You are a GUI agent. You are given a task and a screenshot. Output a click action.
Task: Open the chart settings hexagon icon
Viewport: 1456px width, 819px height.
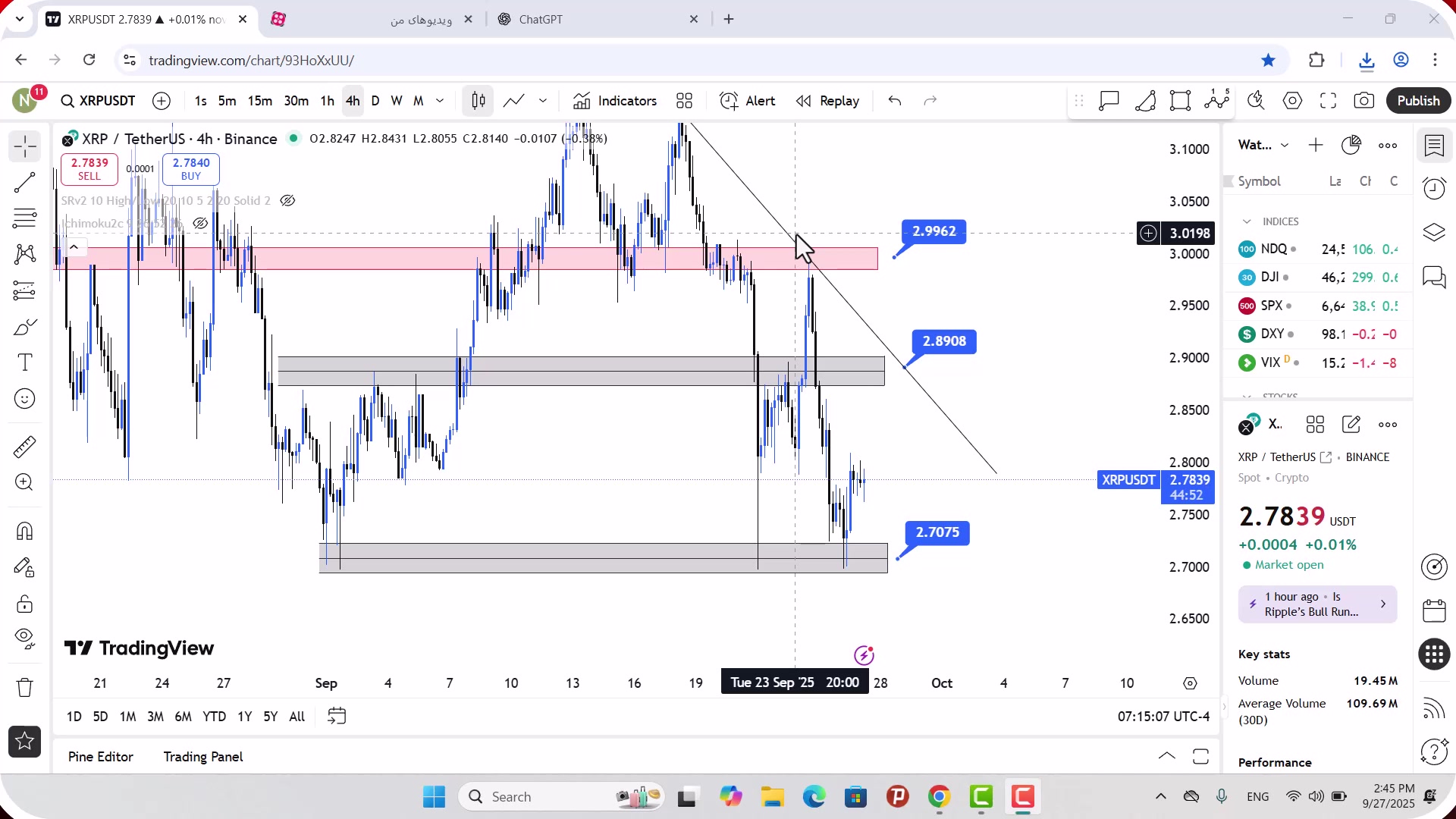pyautogui.click(x=1293, y=101)
